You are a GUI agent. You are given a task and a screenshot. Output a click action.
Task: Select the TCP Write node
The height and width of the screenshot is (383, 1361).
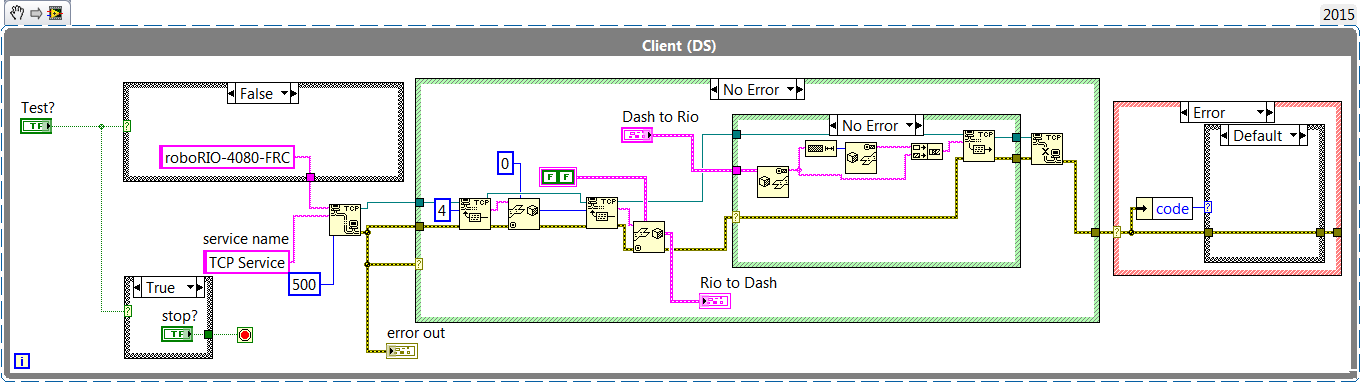(979, 147)
